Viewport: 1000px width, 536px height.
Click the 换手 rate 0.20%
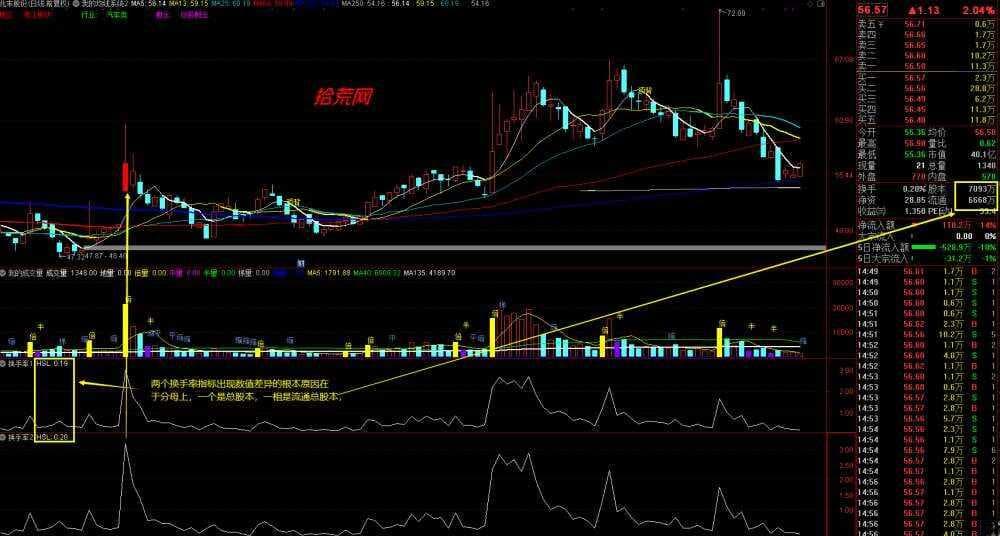915,189
